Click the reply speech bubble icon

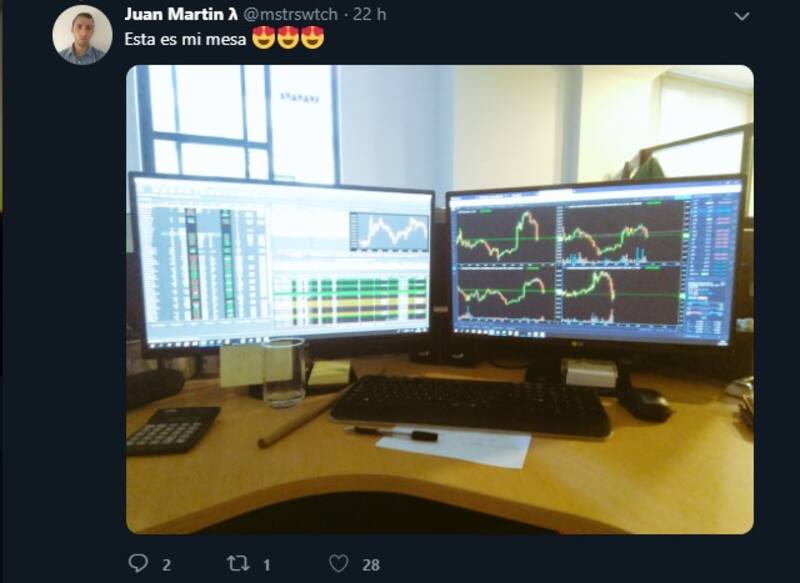click(138, 564)
